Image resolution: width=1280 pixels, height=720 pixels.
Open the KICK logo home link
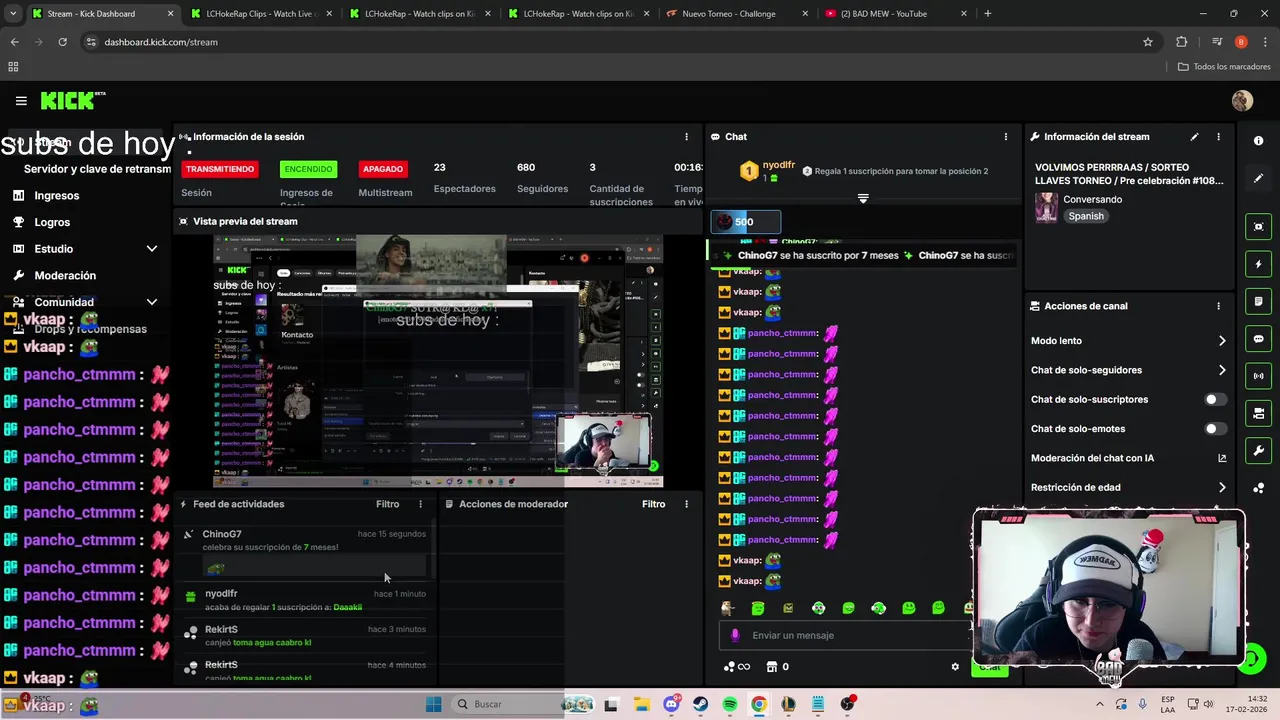coord(72,100)
